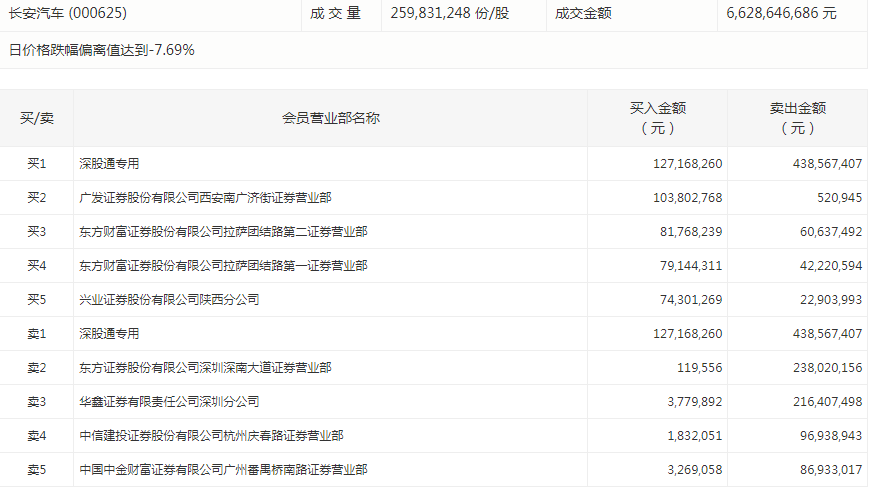Click 东方财富证券拉萨团结路第一证券营业部
The image size is (887, 488).
[x=223, y=266]
